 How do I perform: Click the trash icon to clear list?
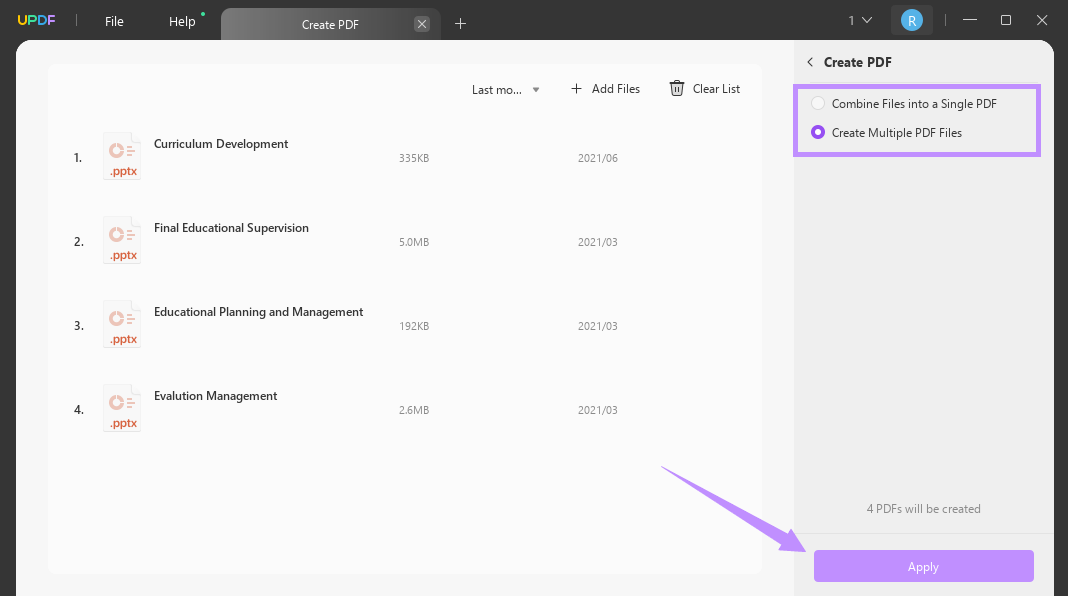click(677, 89)
